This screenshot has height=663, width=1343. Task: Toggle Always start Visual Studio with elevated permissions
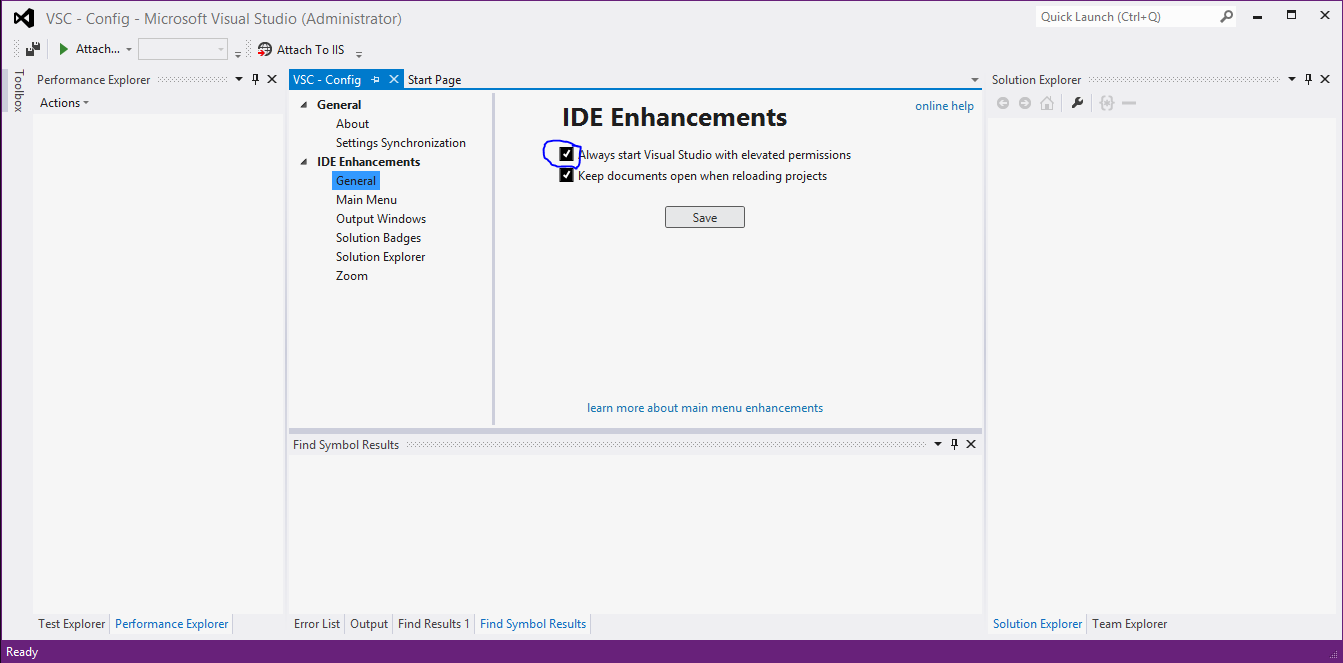[567, 154]
